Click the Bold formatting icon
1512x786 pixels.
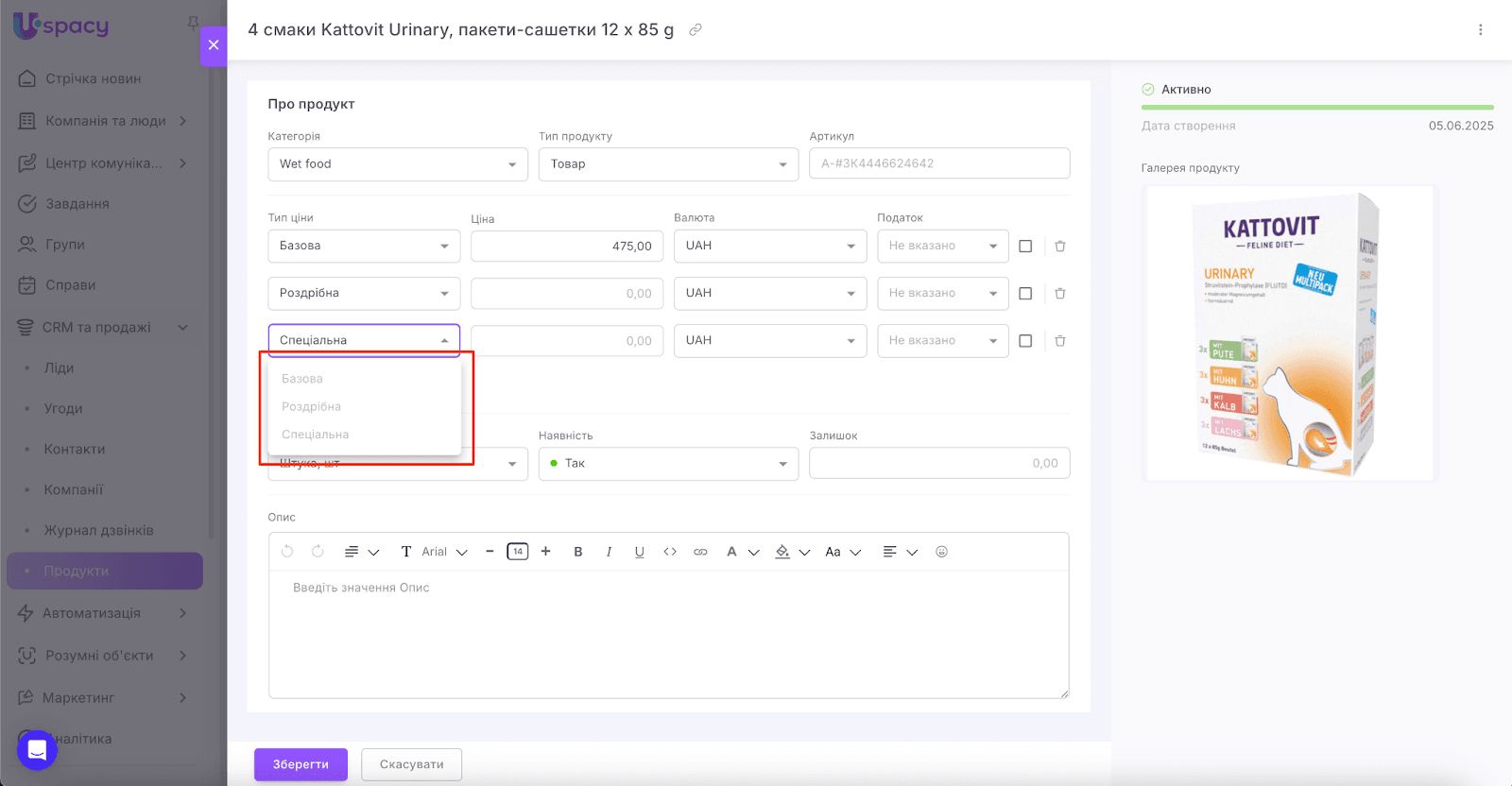(x=578, y=552)
